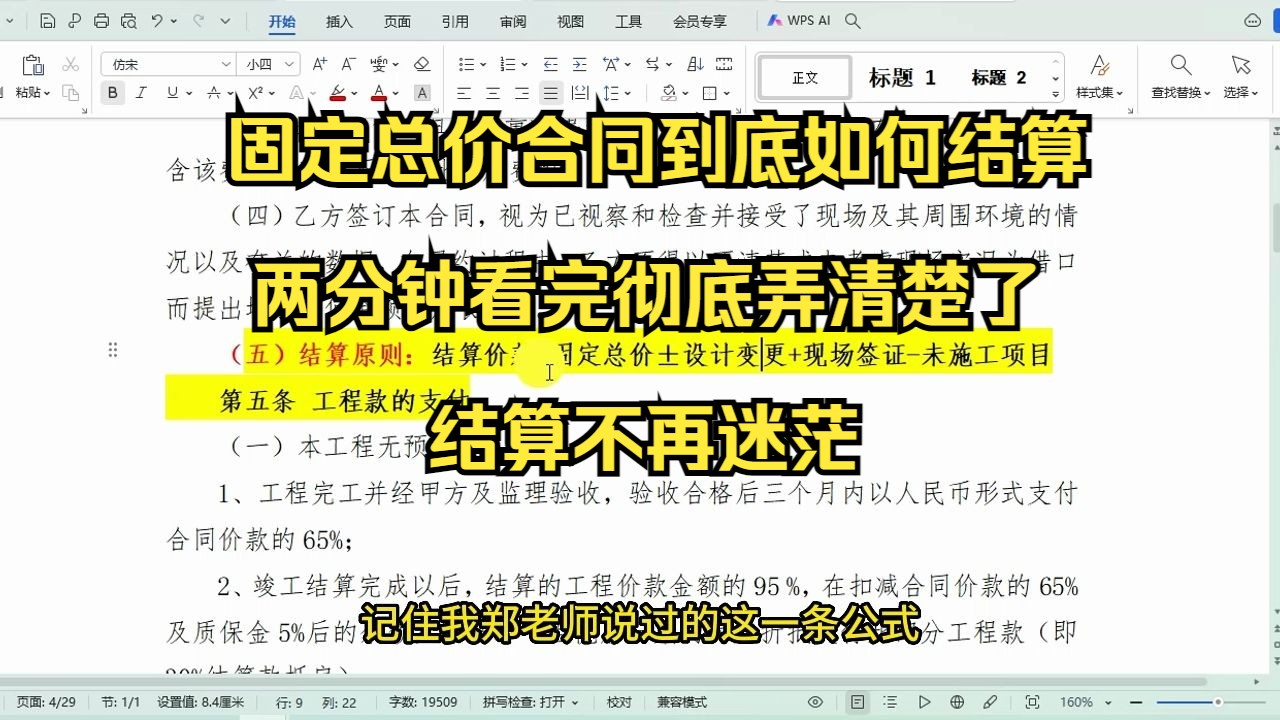The height and width of the screenshot is (720, 1280).
Task: Open the 选择 dropdown
Action: (x=1241, y=92)
